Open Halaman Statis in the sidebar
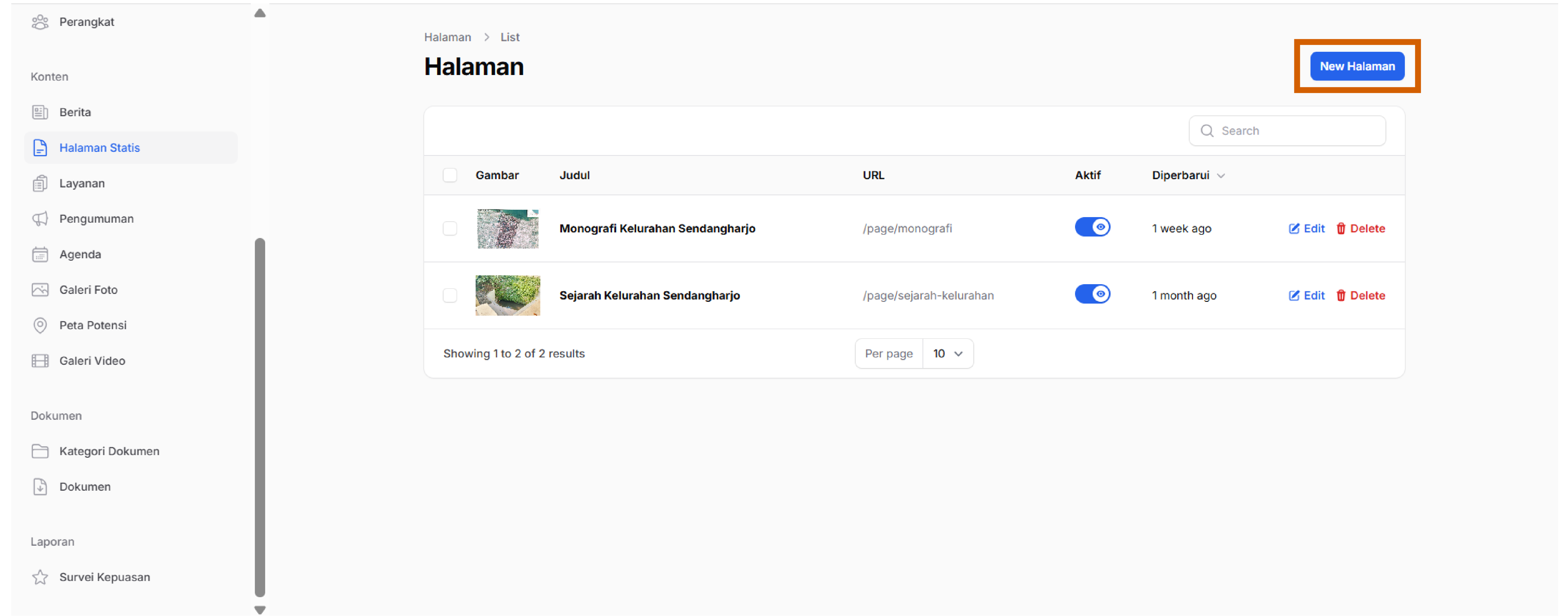 point(131,147)
